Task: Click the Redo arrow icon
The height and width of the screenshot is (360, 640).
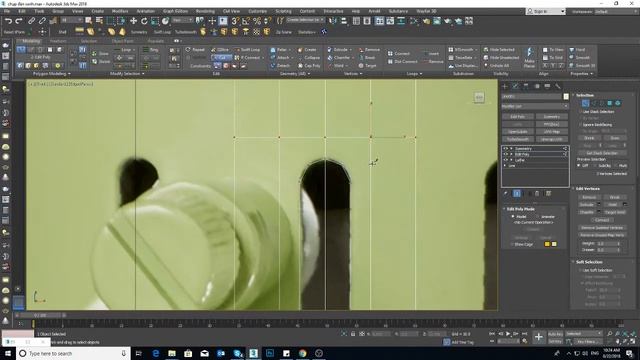Action: tap(19, 21)
